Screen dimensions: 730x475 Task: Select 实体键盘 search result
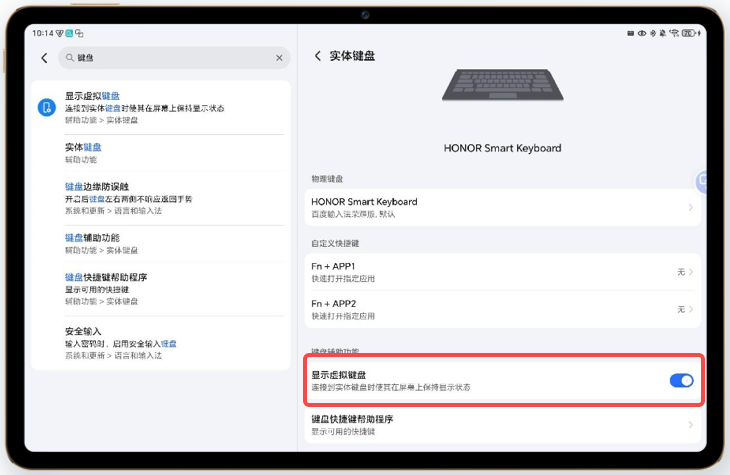[x=160, y=152]
